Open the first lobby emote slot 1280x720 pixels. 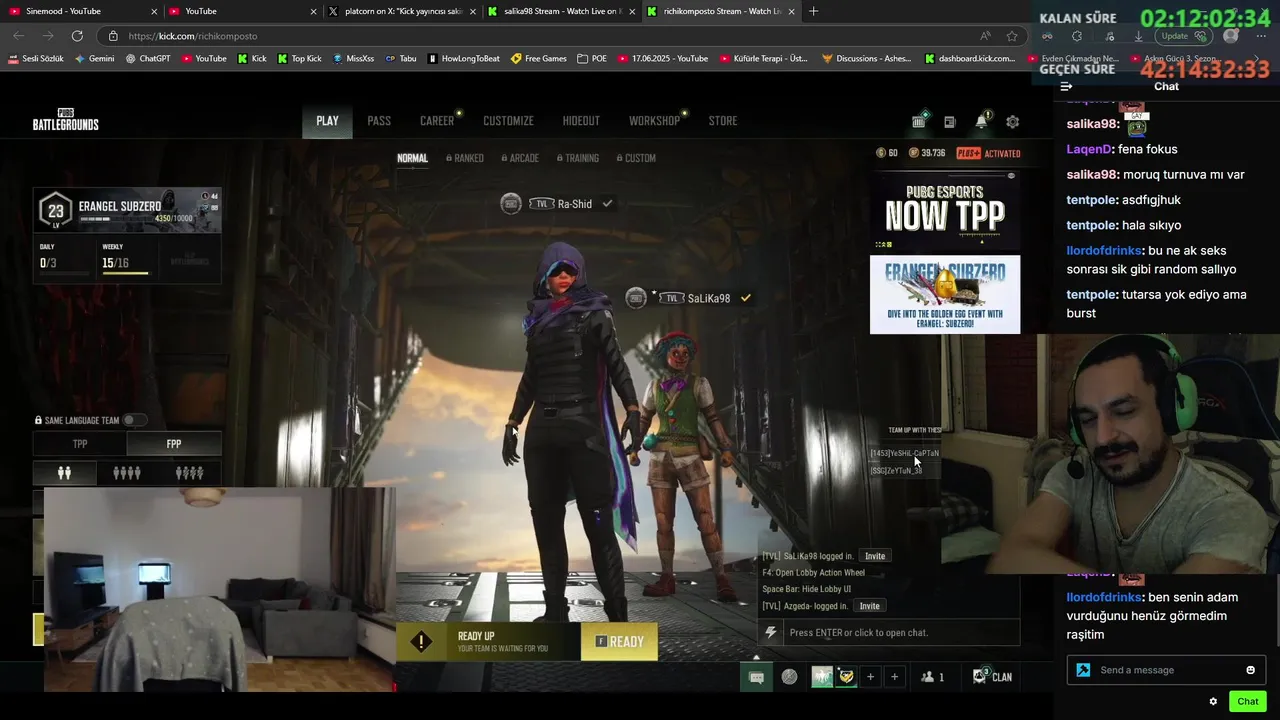pyautogui.click(x=822, y=677)
